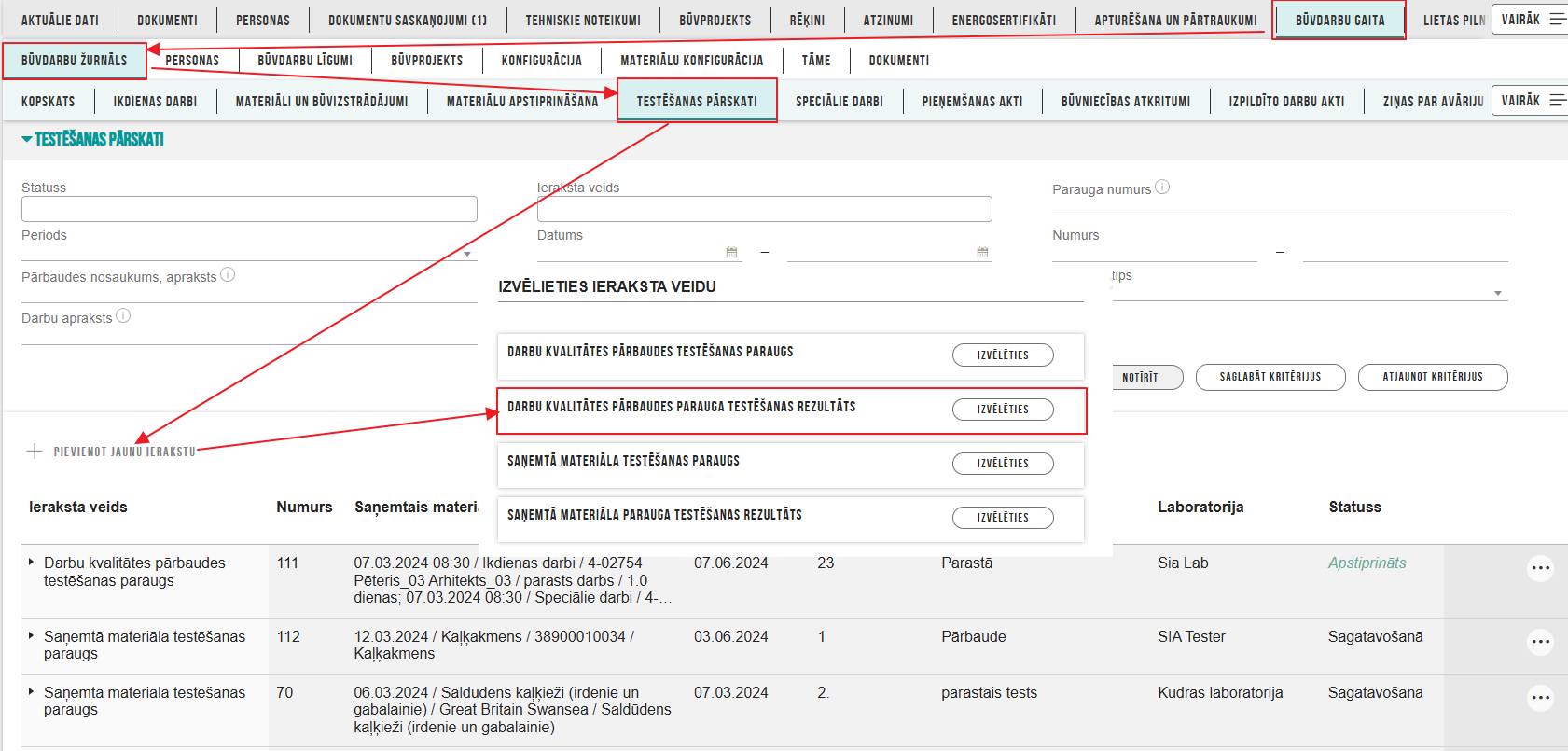
Task: Choose Saņemtā materiāla parauga testēšanas rezultāts
Action: click(x=1003, y=517)
